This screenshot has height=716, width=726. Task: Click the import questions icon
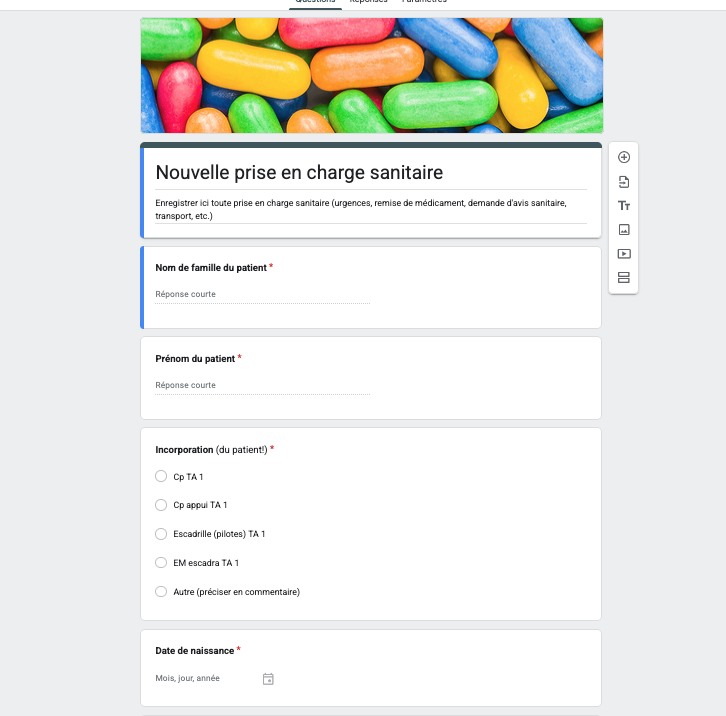[x=624, y=181]
